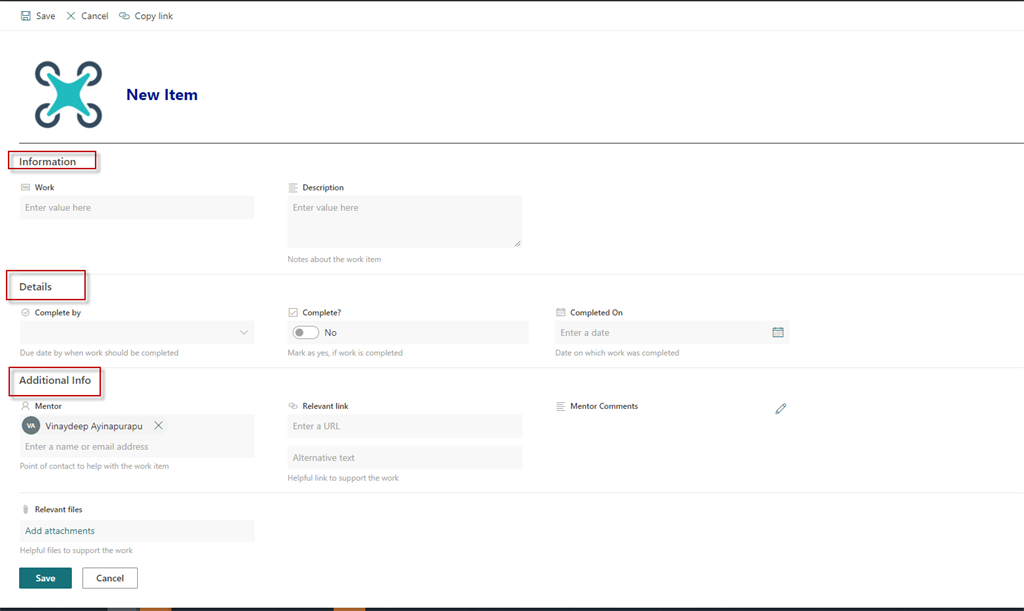Image resolution: width=1024 pixels, height=611 pixels.
Task: Click the Save icon in the top toolbar
Action: click(x=25, y=15)
